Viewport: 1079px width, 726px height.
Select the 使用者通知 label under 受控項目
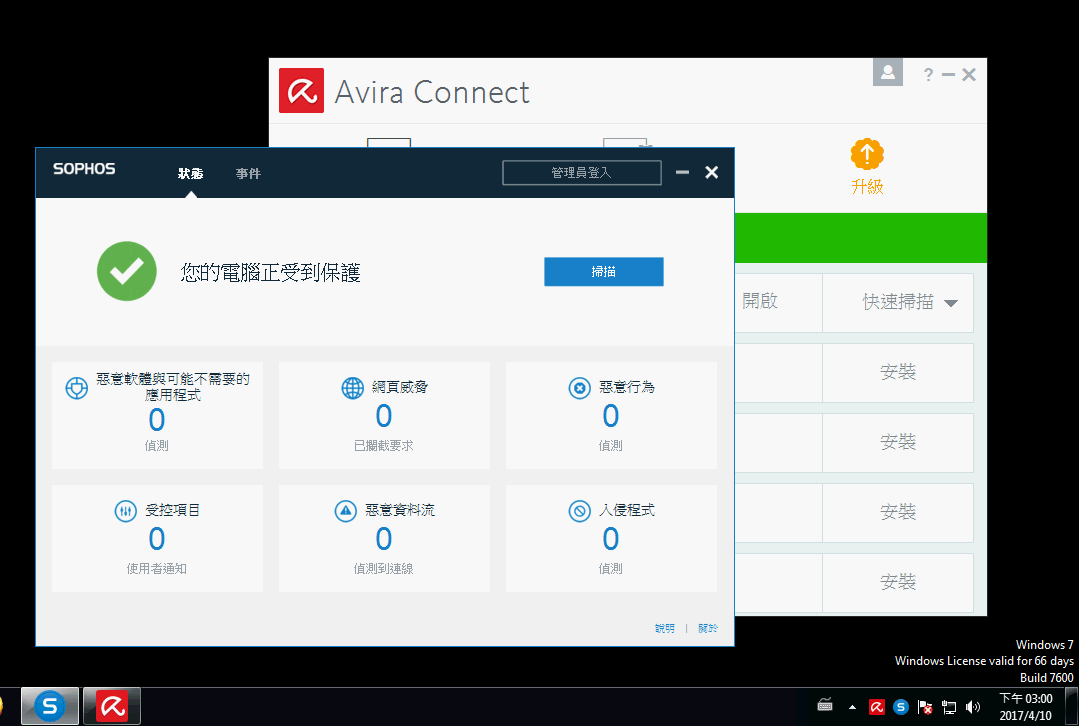(156, 568)
